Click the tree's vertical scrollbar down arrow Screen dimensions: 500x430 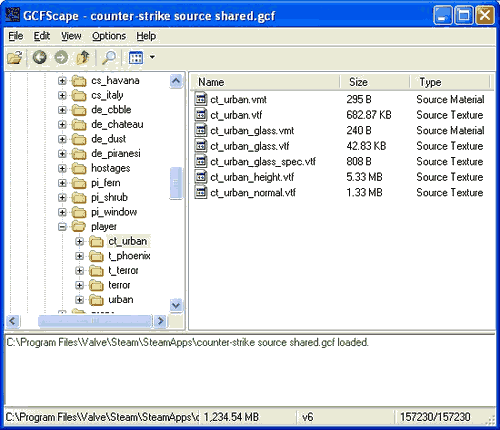click(x=176, y=305)
